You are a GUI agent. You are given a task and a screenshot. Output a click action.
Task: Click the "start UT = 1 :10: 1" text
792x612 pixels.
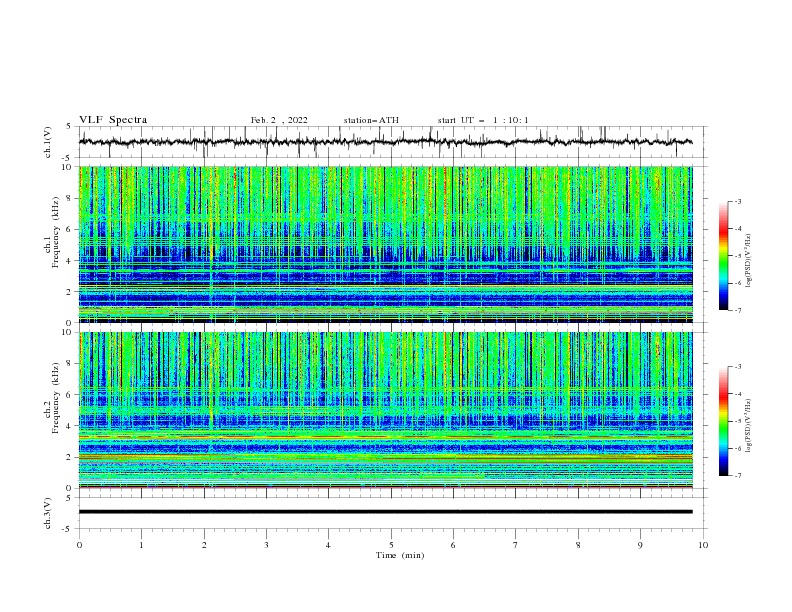[x=483, y=120]
